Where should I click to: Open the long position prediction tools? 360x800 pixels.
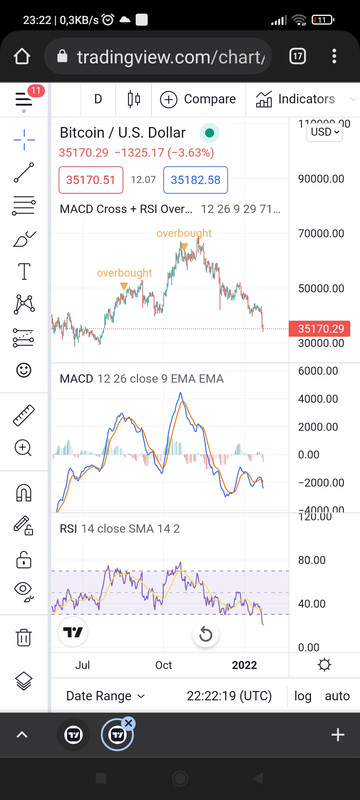coord(24,337)
